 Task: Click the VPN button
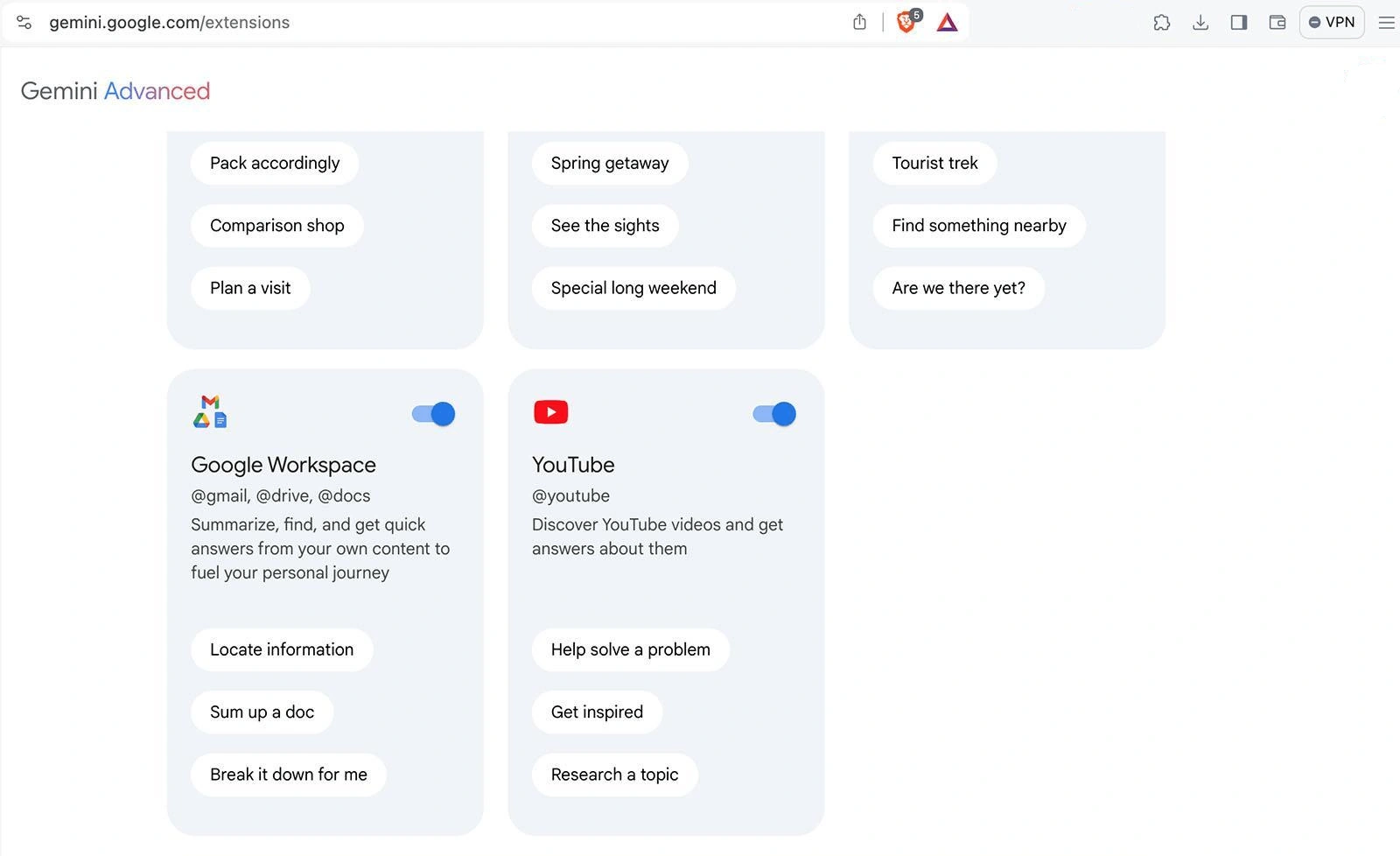(x=1332, y=23)
